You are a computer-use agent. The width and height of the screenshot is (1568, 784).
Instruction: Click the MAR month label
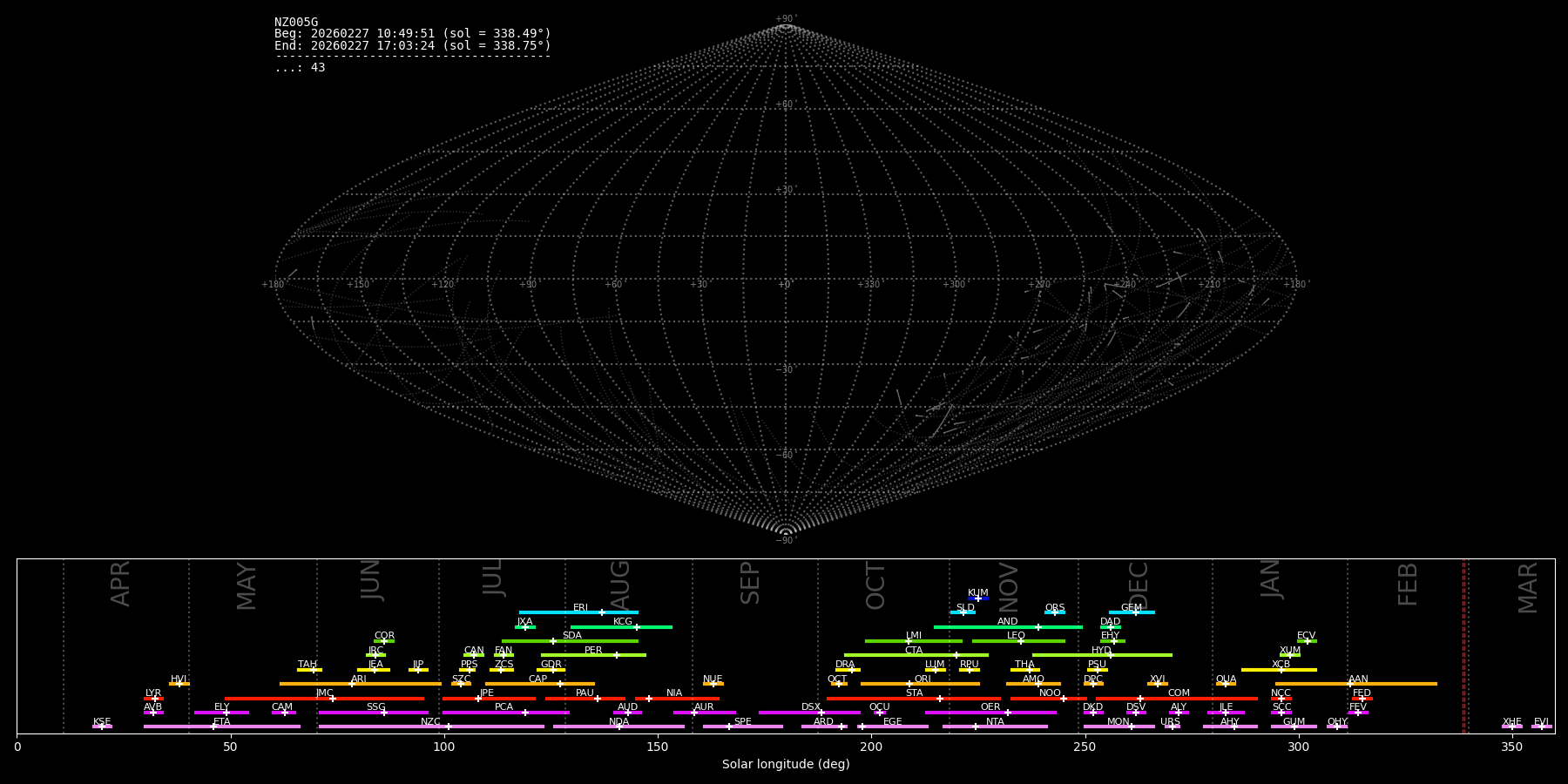1528,588
